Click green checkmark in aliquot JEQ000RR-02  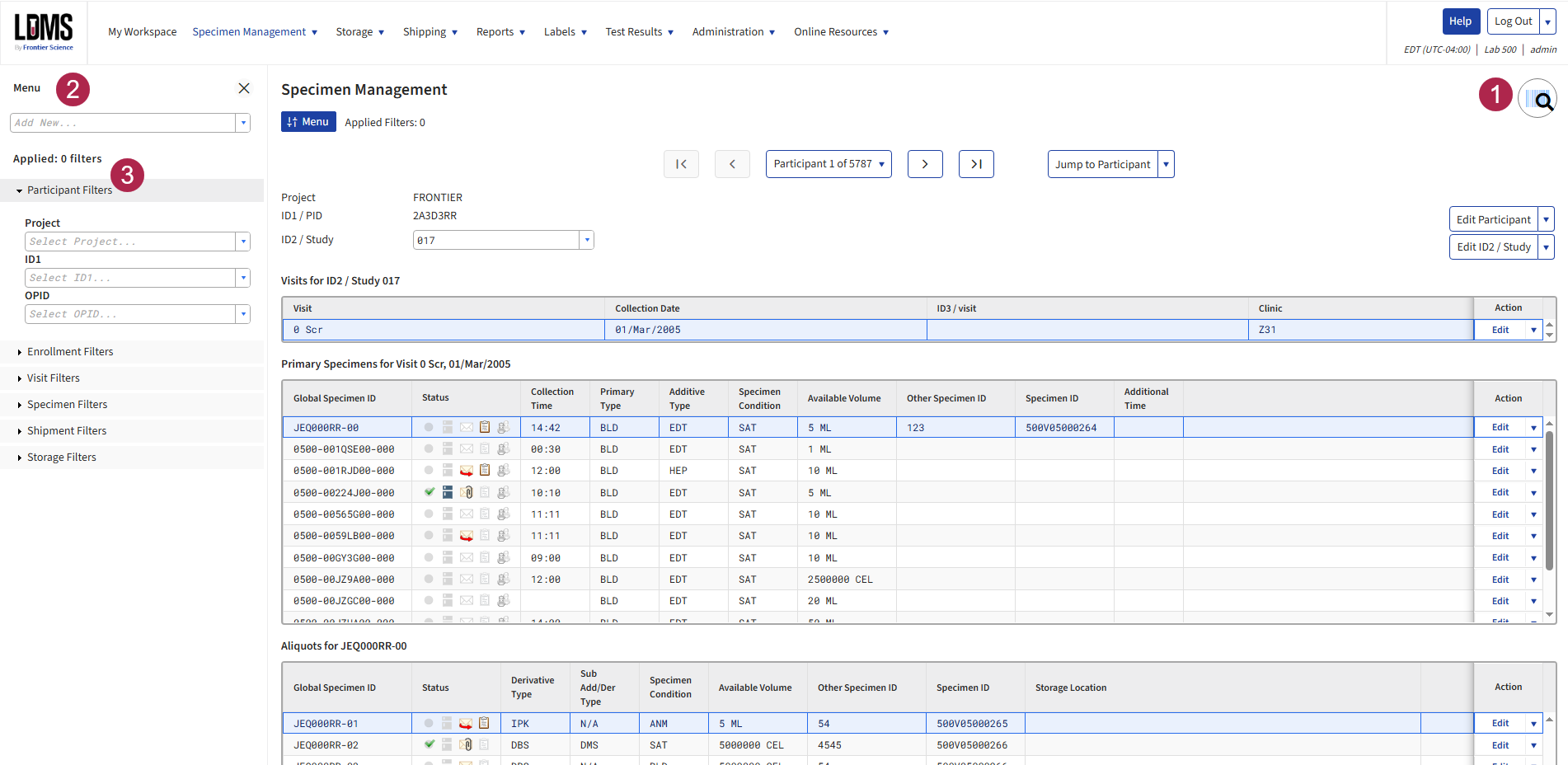(x=429, y=744)
